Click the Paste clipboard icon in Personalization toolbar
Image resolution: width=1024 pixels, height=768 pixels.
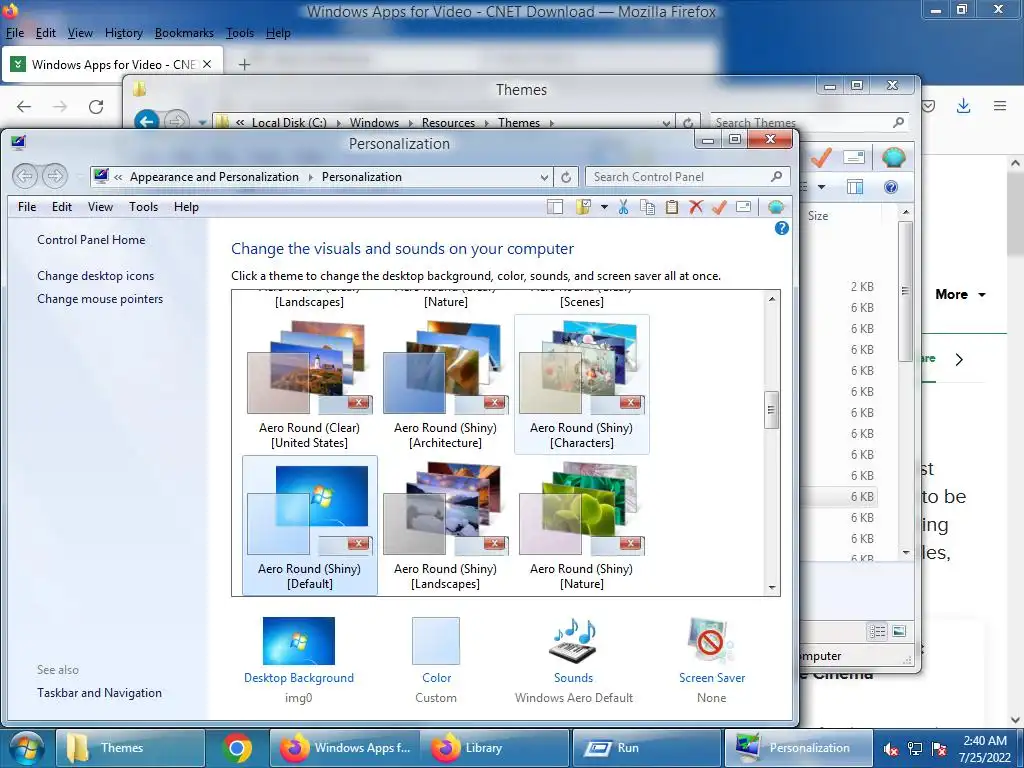pyautogui.click(x=671, y=207)
